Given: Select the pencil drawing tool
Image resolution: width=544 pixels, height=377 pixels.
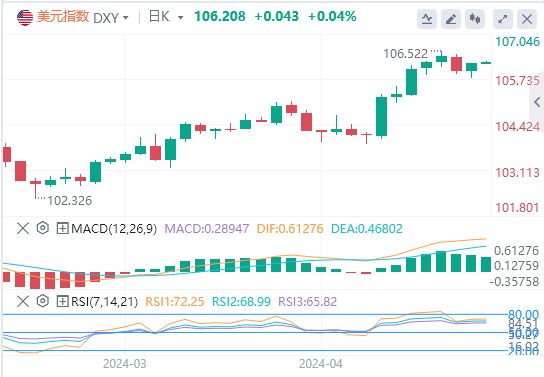Looking at the screenshot, I should [x=451, y=19].
